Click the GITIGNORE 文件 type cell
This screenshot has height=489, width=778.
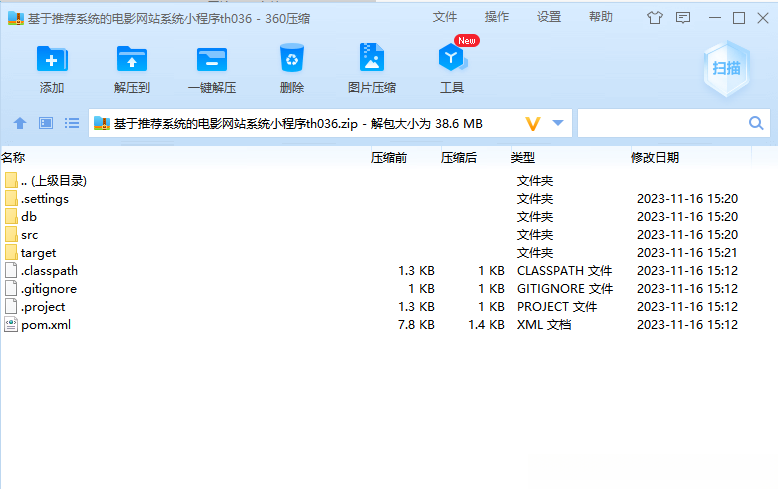pyautogui.click(x=565, y=289)
